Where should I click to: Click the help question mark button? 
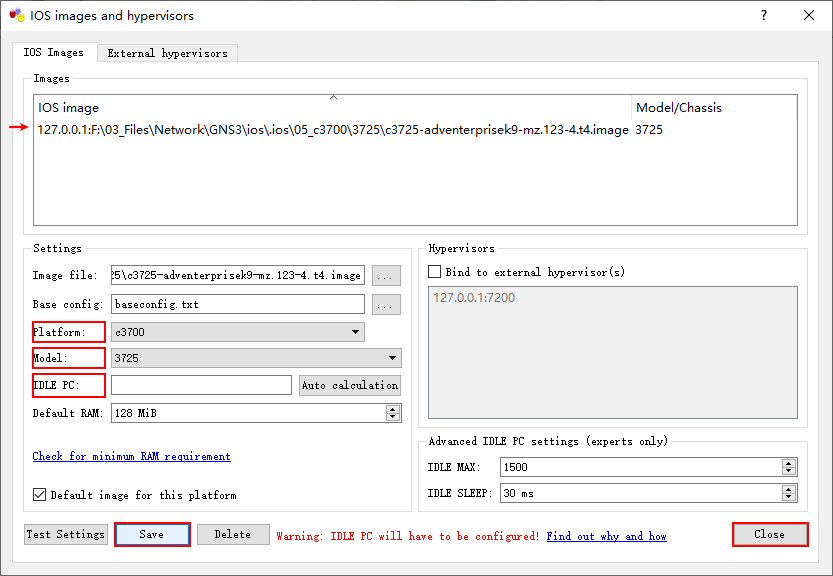pos(763,15)
